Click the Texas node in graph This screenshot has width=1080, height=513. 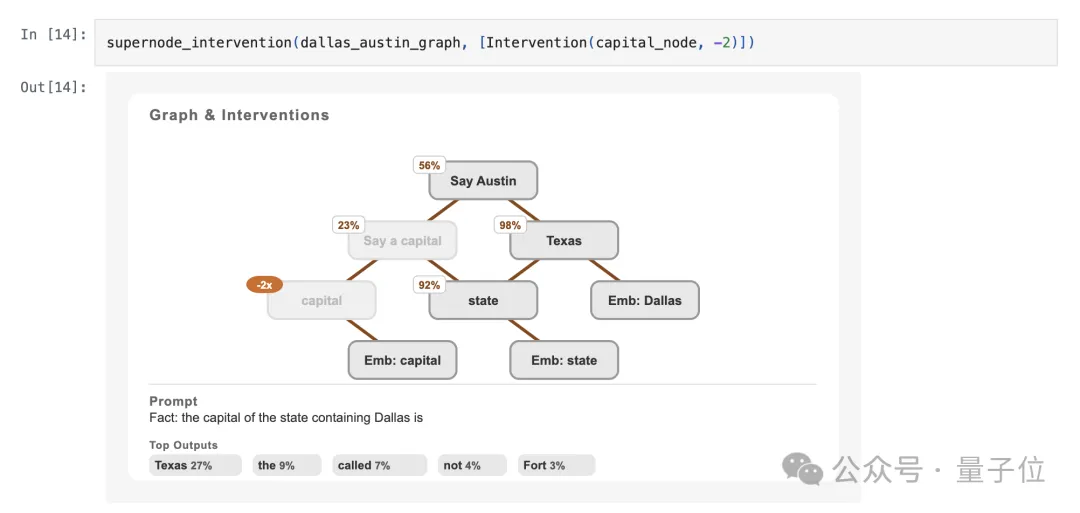(x=564, y=241)
